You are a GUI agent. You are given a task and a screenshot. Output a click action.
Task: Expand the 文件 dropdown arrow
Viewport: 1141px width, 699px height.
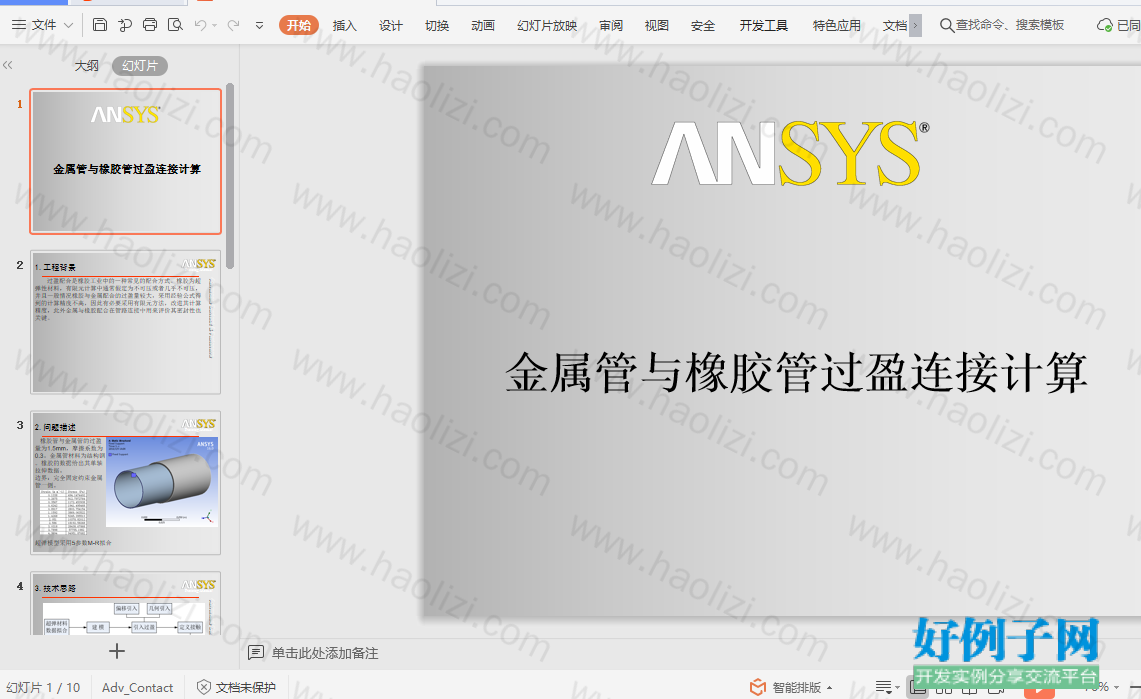(x=68, y=25)
